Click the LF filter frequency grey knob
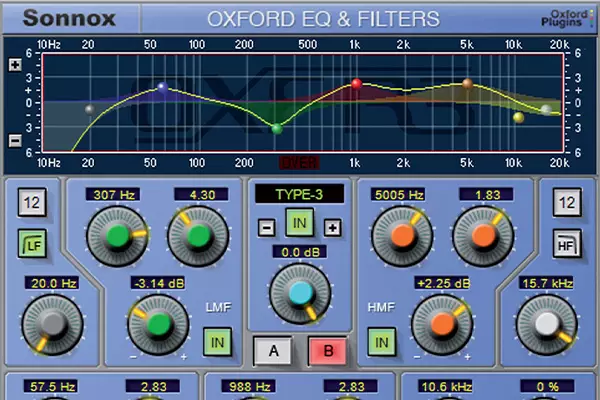 (52, 325)
